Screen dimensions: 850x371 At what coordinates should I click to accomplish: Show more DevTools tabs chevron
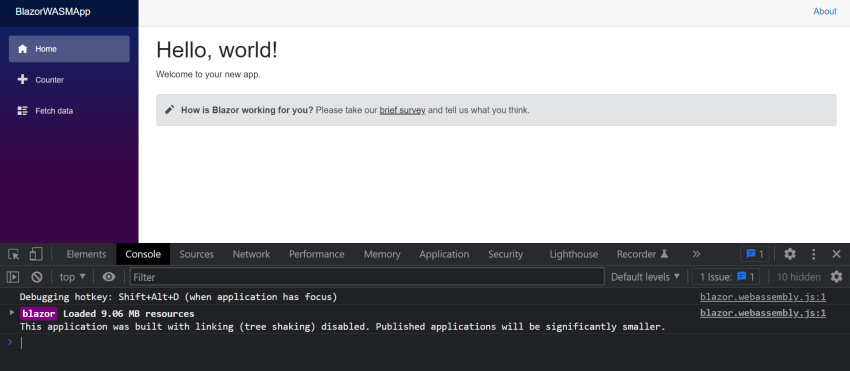click(697, 254)
